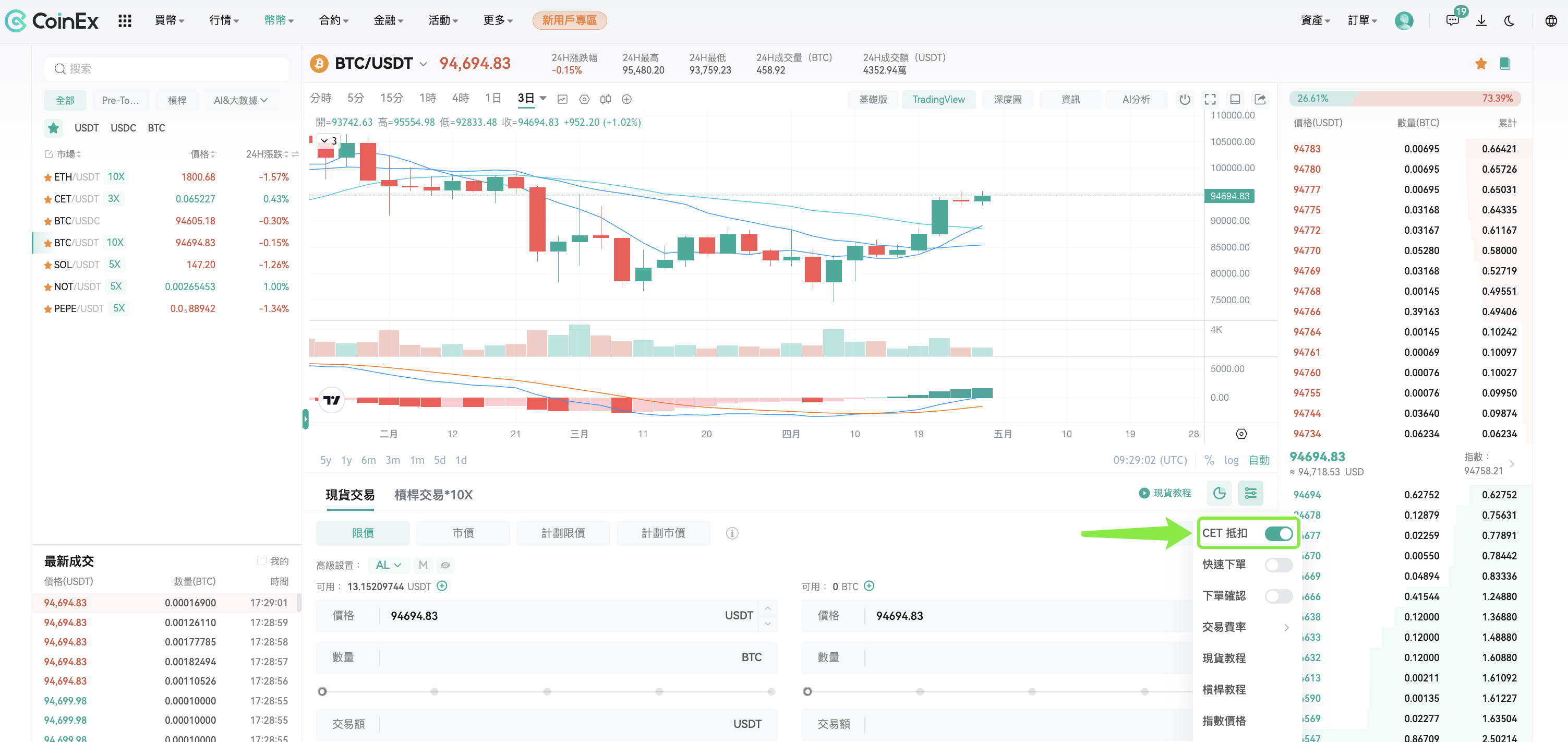Select the Pre-To... market filter
Screen dimensions: 1568x742
click(x=120, y=100)
